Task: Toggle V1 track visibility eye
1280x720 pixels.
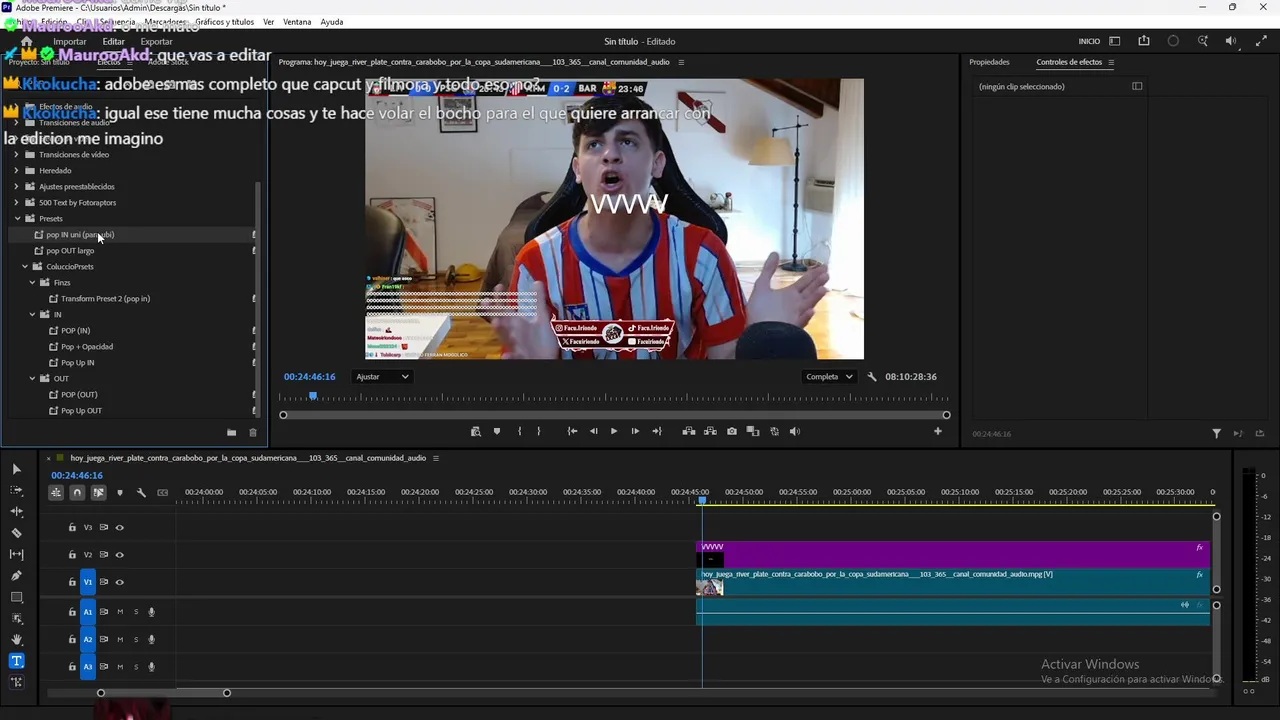Action: pyautogui.click(x=120, y=582)
